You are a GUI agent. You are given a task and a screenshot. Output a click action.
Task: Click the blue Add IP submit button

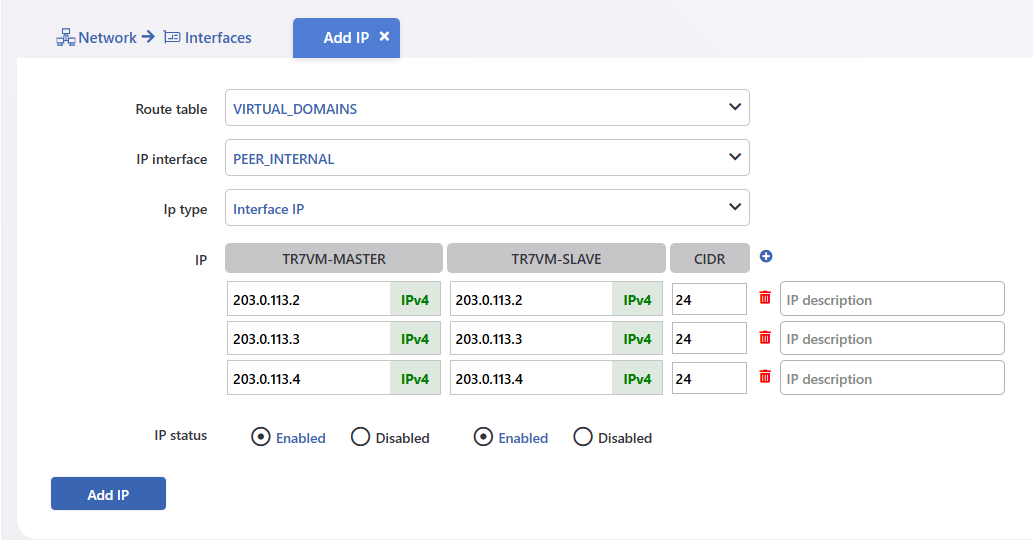point(109,494)
